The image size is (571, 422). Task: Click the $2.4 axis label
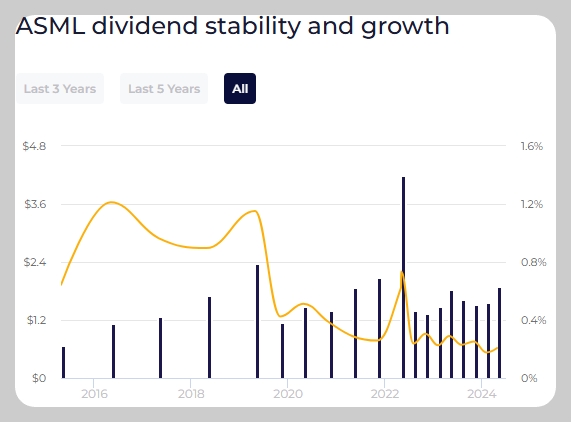click(x=35, y=262)
